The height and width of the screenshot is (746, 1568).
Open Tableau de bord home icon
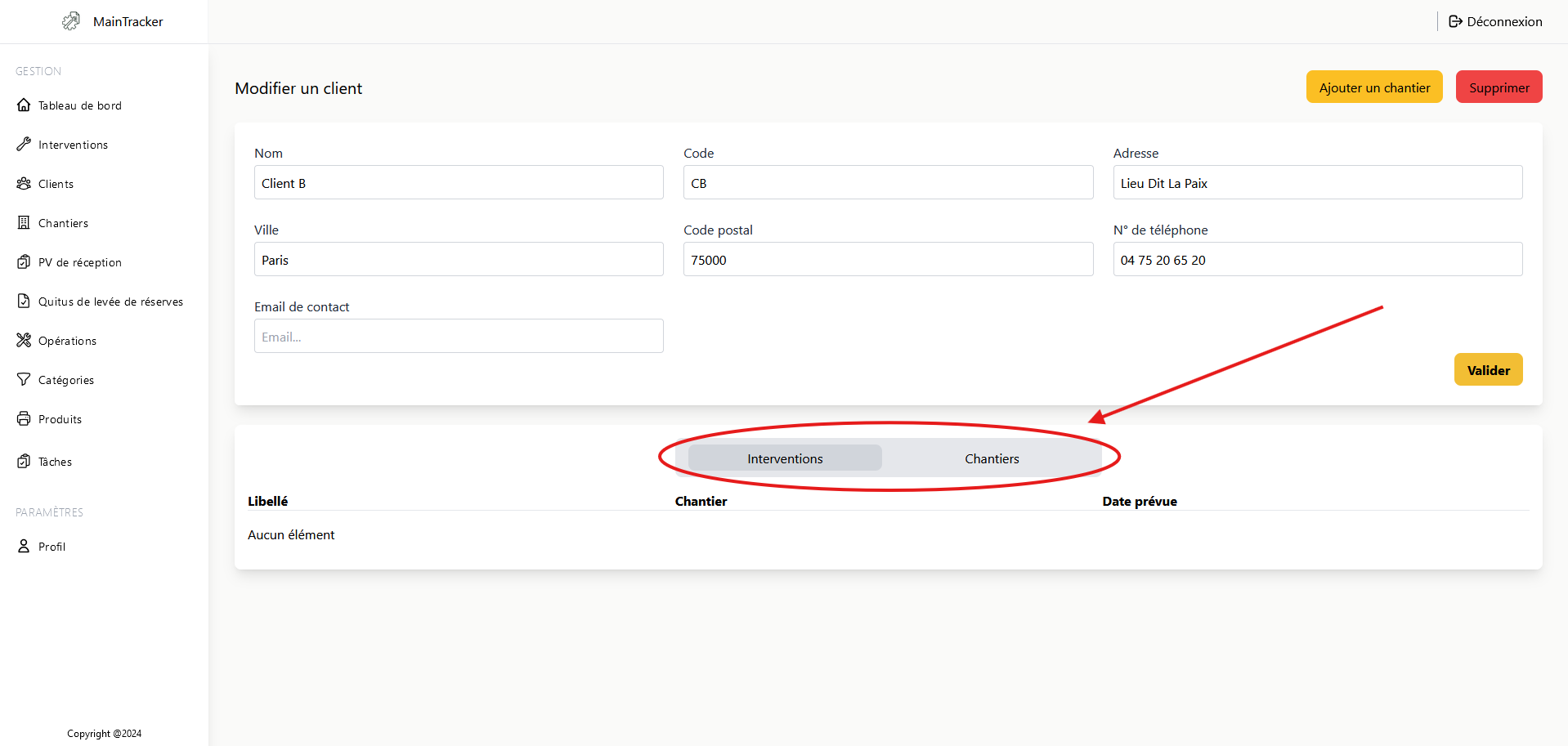point(24,105)
